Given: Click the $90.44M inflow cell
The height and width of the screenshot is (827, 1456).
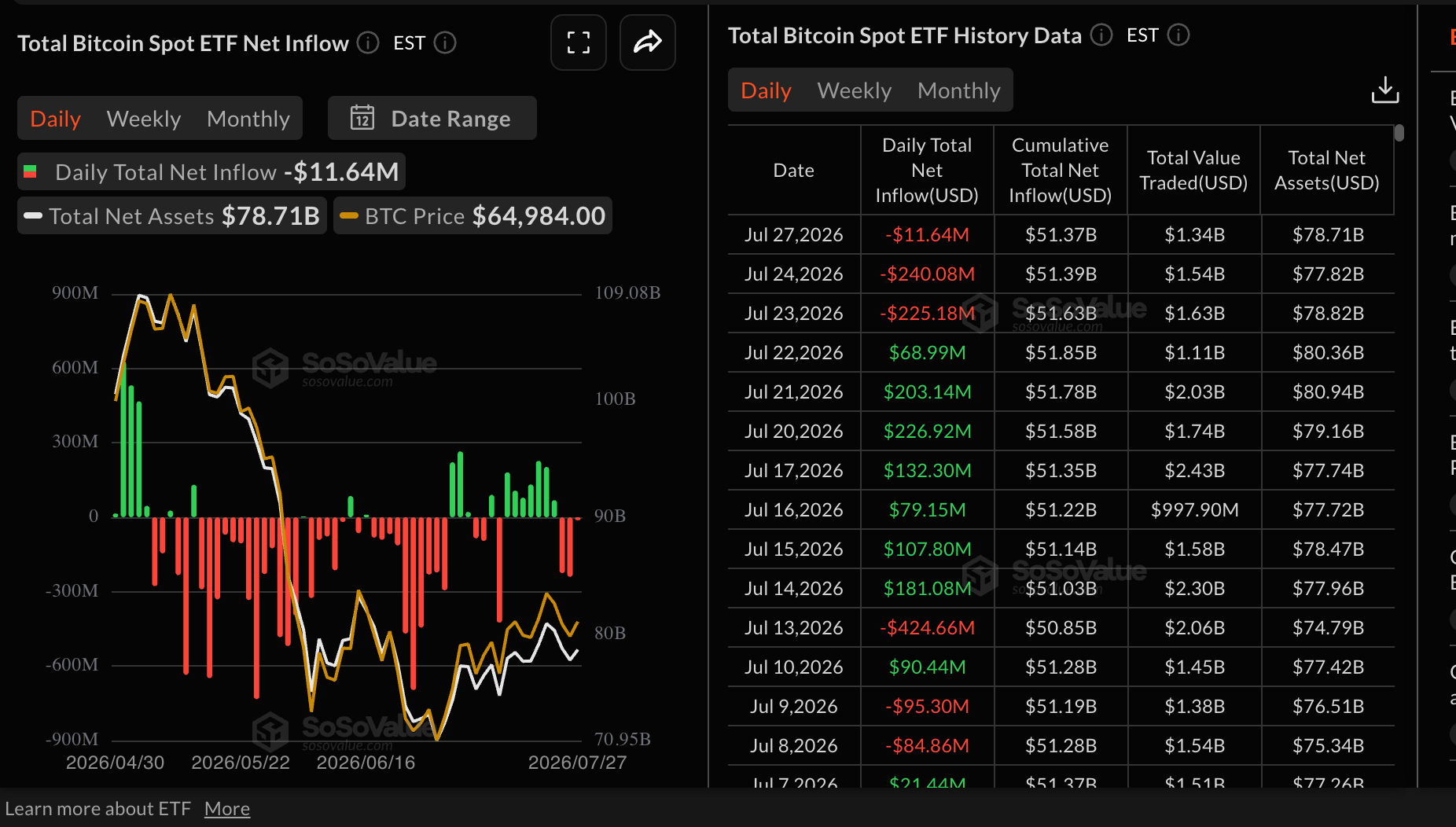Looking at the screenshot, I should (928, 667).
